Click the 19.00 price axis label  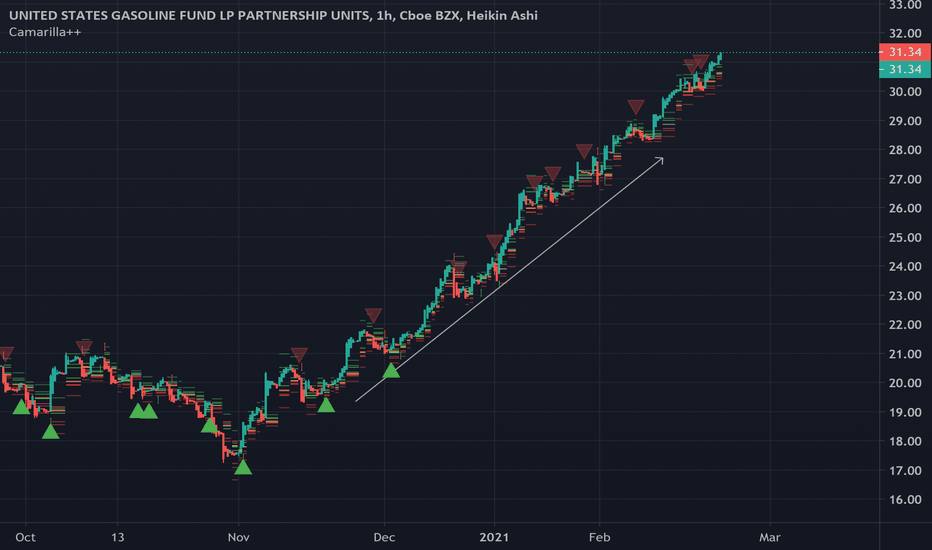[x=905, y=412]
